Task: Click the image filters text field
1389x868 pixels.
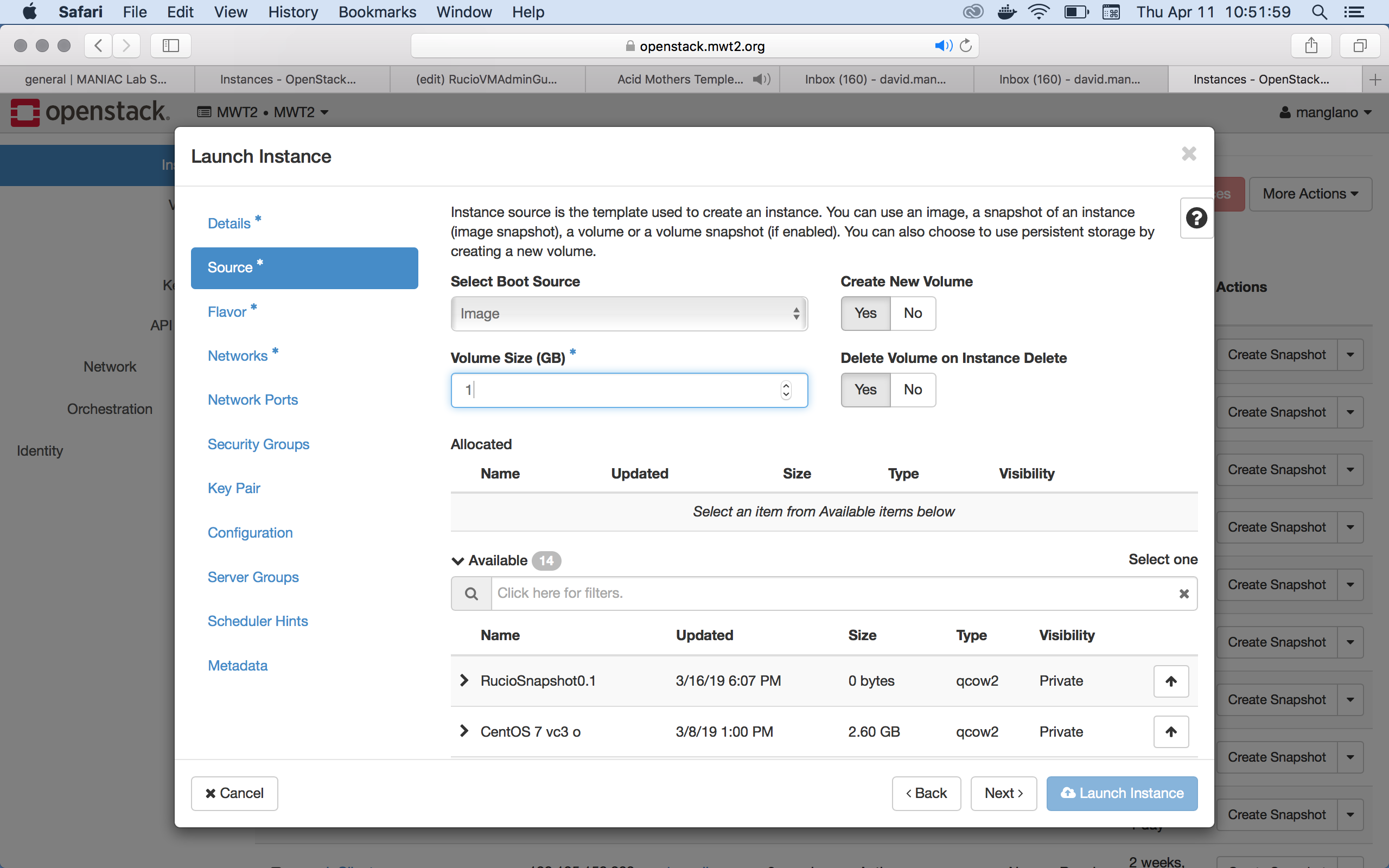Action: [832, 593]
